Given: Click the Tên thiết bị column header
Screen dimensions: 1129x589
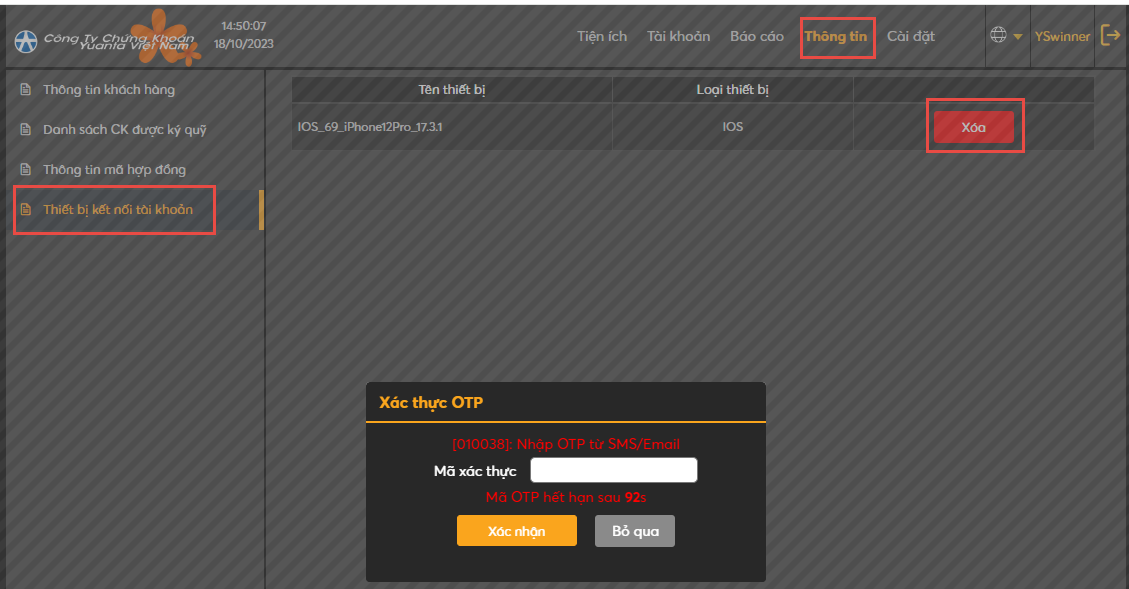Looking at the screenshot, I should (x=451, y=89).
